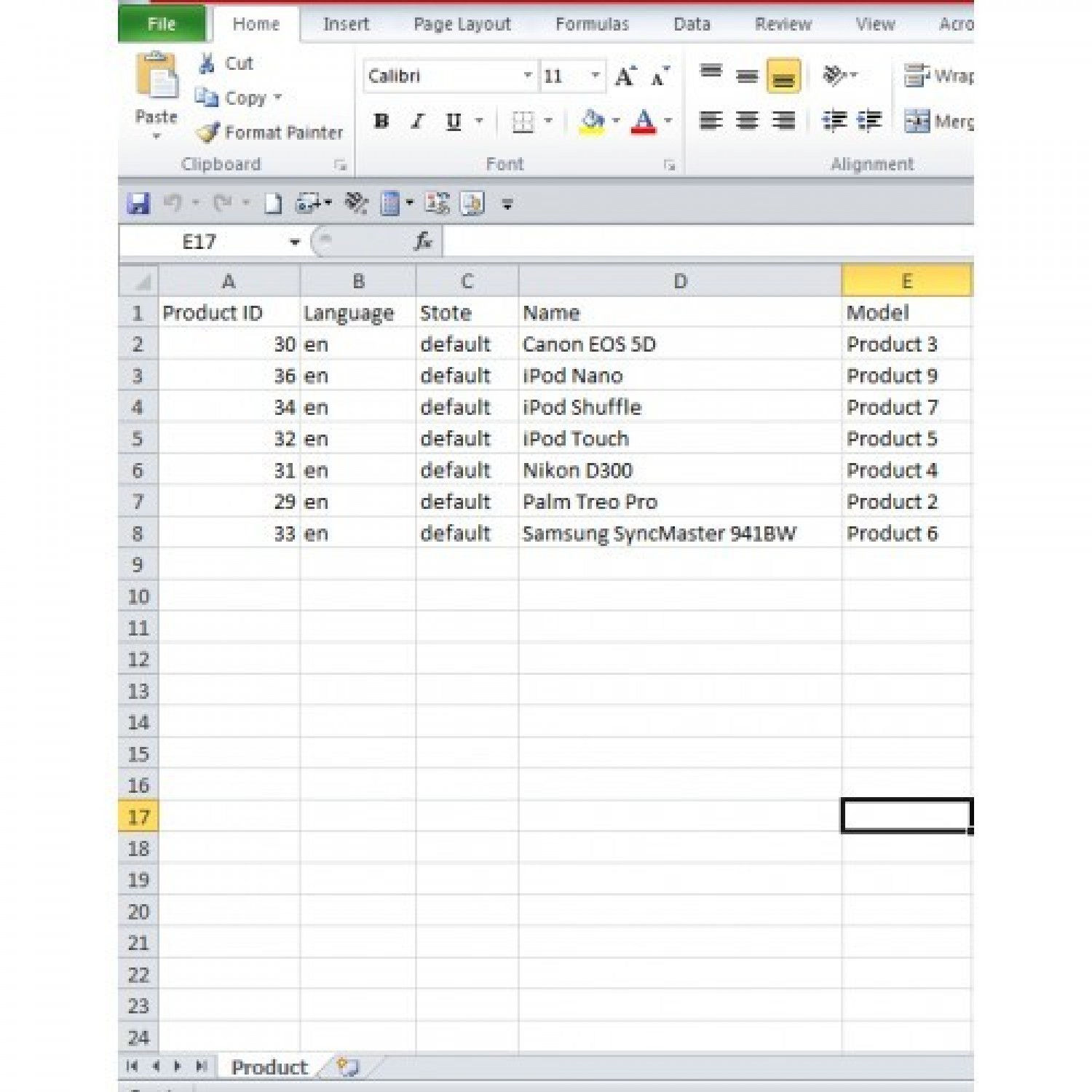The height and width of the screenshot is (1092, 1092).
Task: Apply the yellow fill color bucket
Action: (593, 122)
